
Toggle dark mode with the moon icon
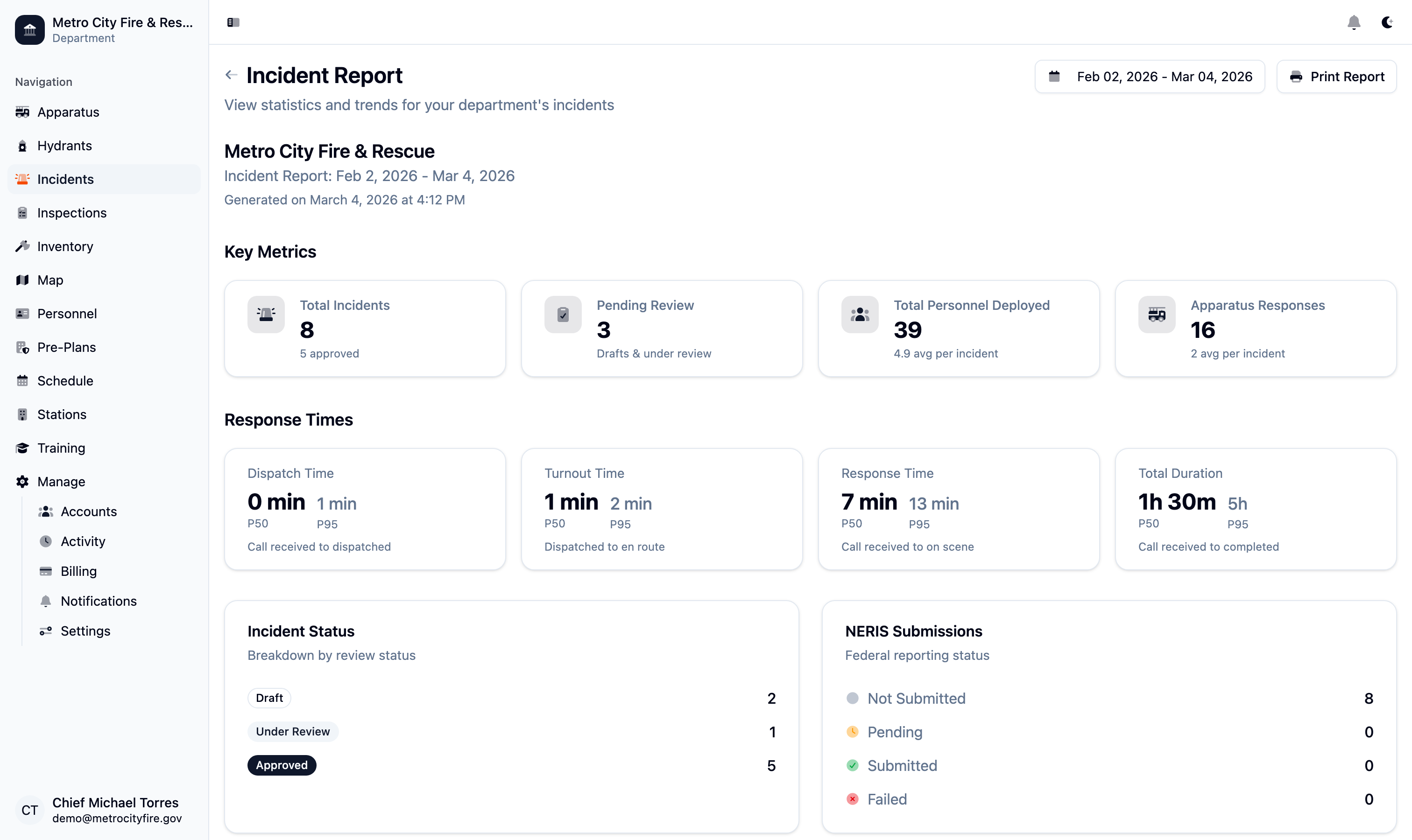click(1387, 23)
